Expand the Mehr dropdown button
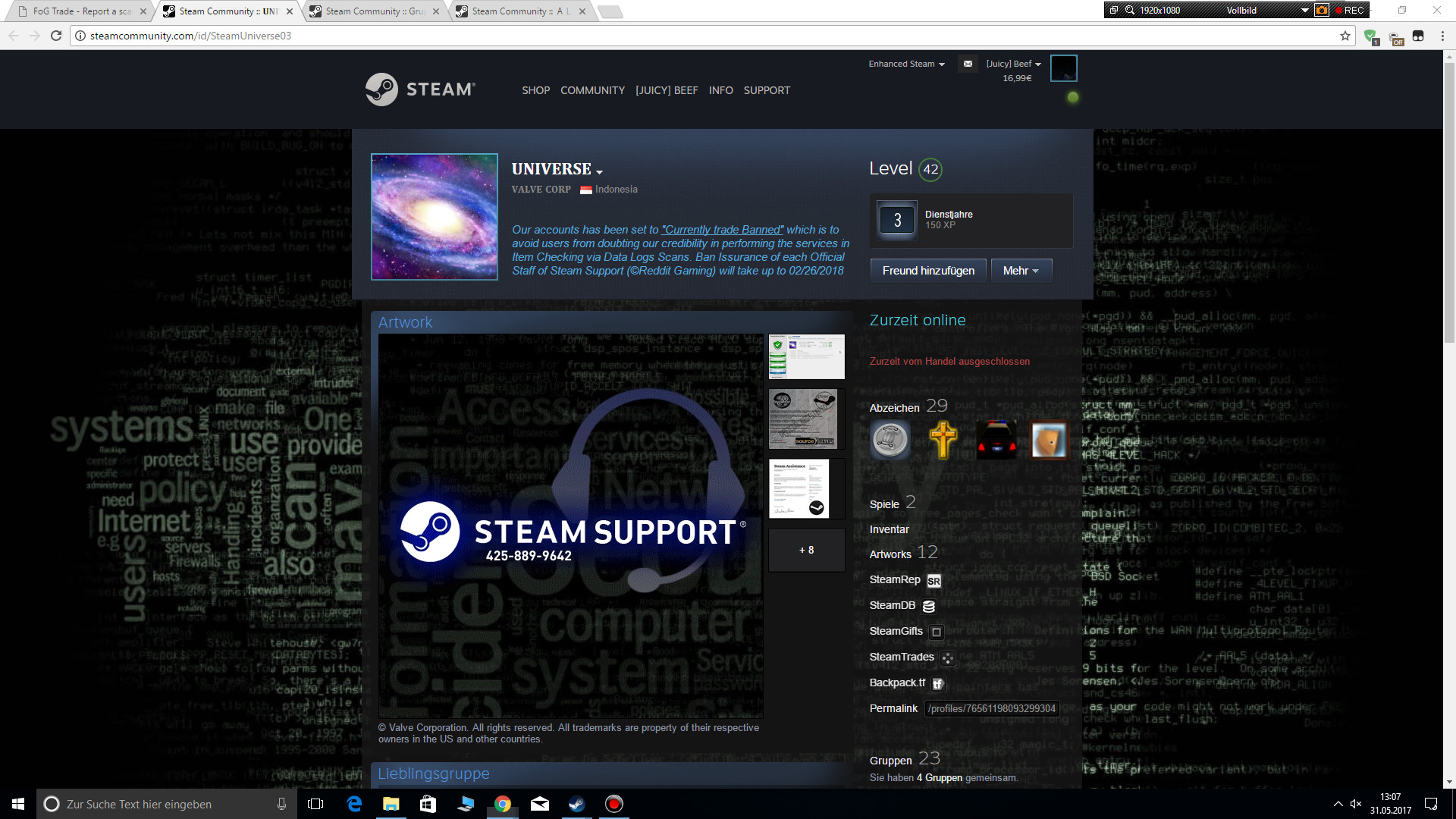Screen dimensions: 1456x819 coord(1021,271)
